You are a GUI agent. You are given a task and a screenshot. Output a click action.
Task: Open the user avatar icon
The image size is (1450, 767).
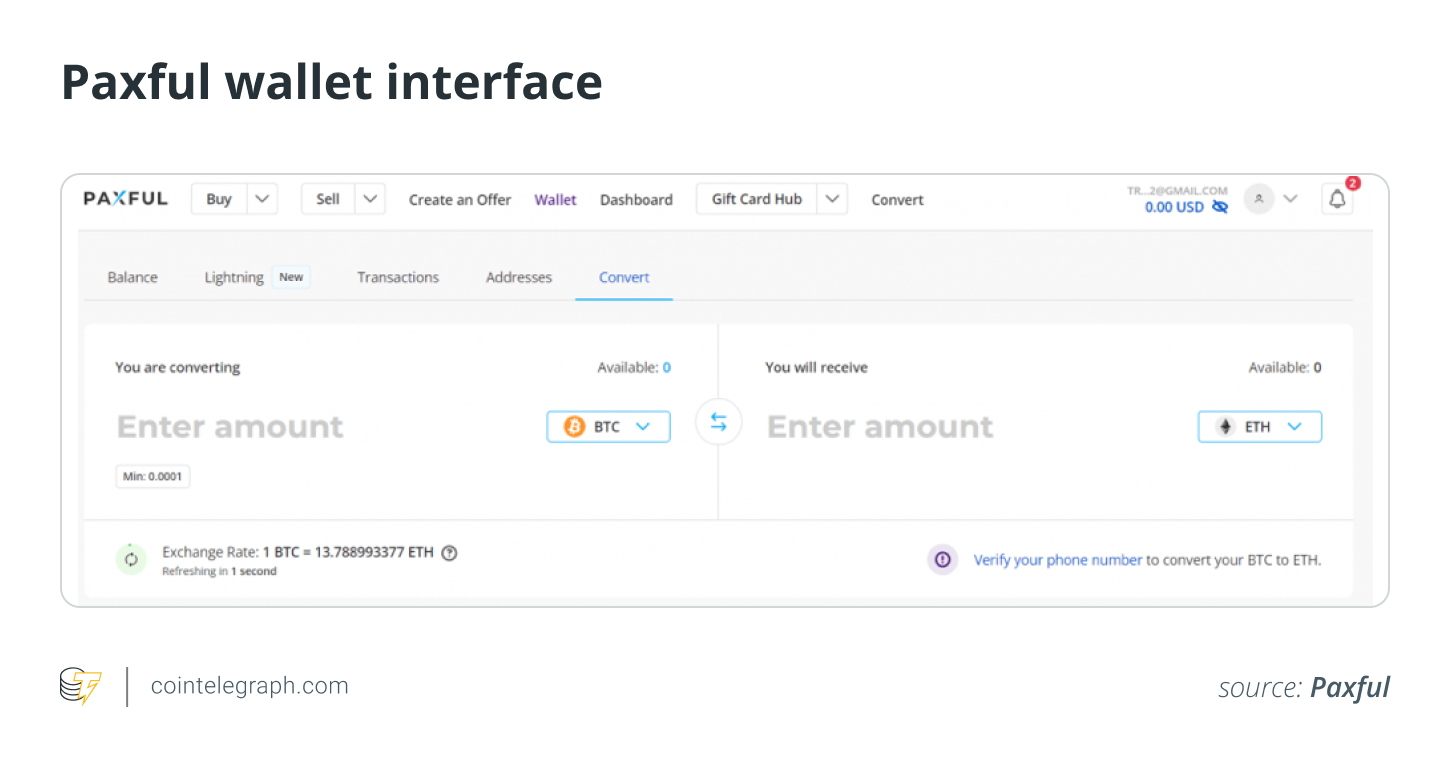(x=1259, y=199)
